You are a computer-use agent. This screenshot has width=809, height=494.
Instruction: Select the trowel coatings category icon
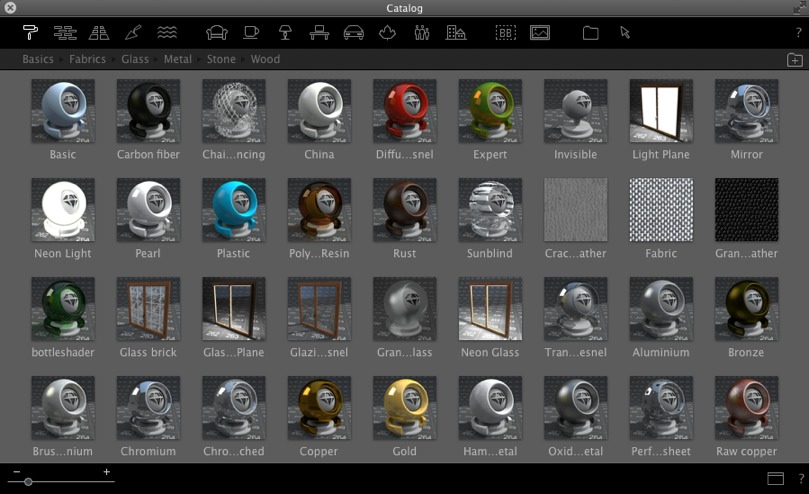[133, 33]
